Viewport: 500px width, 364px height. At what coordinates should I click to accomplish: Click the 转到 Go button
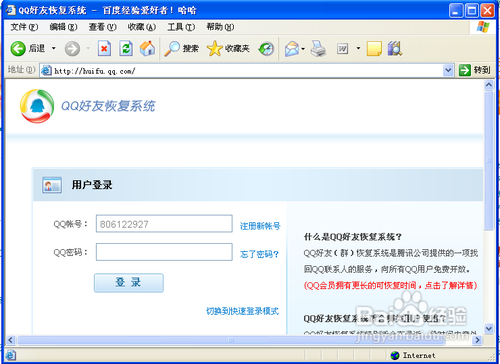click(475, 70)
